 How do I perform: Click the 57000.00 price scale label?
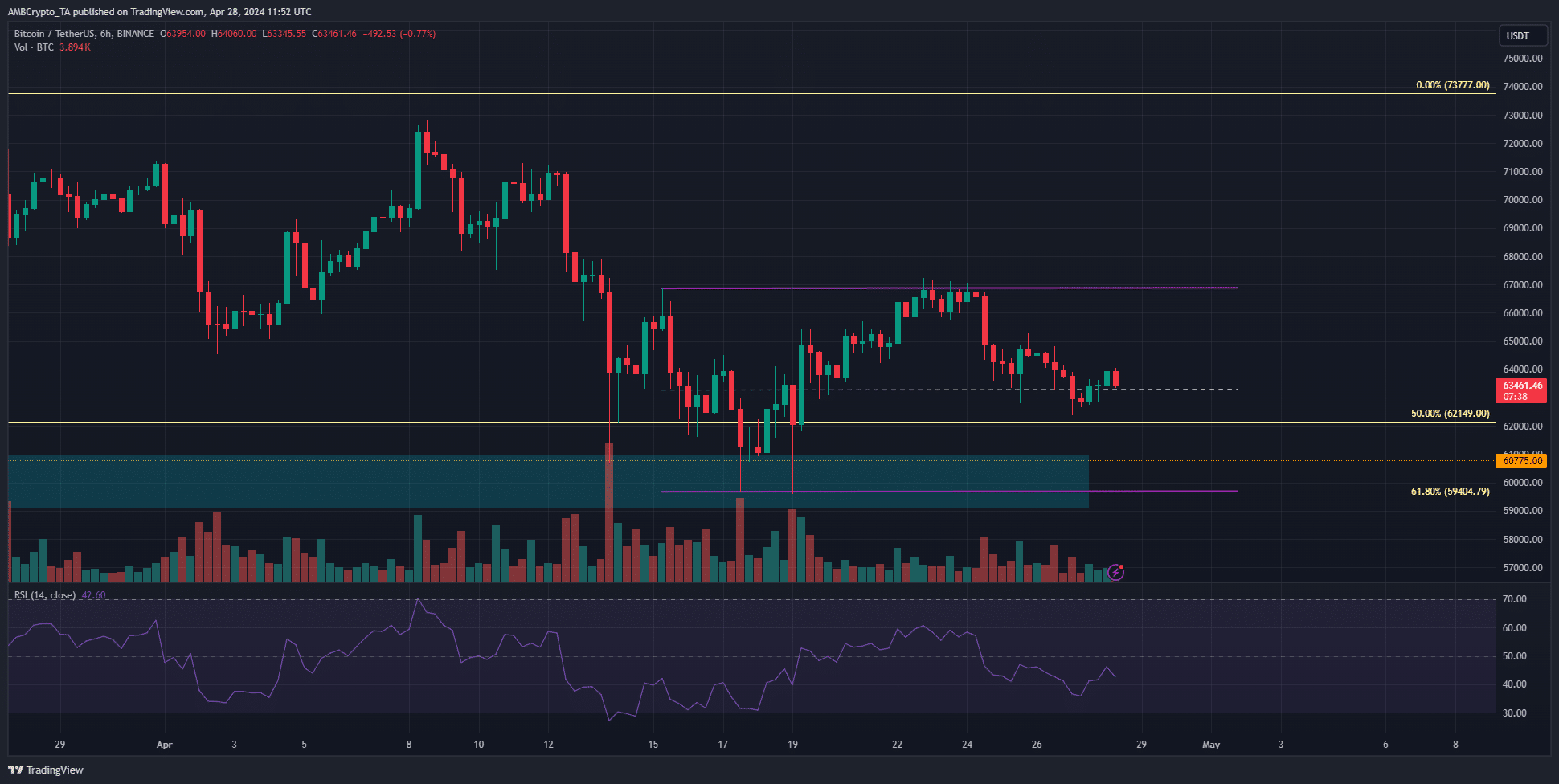pyautogui.click(x=1523, y=568)
